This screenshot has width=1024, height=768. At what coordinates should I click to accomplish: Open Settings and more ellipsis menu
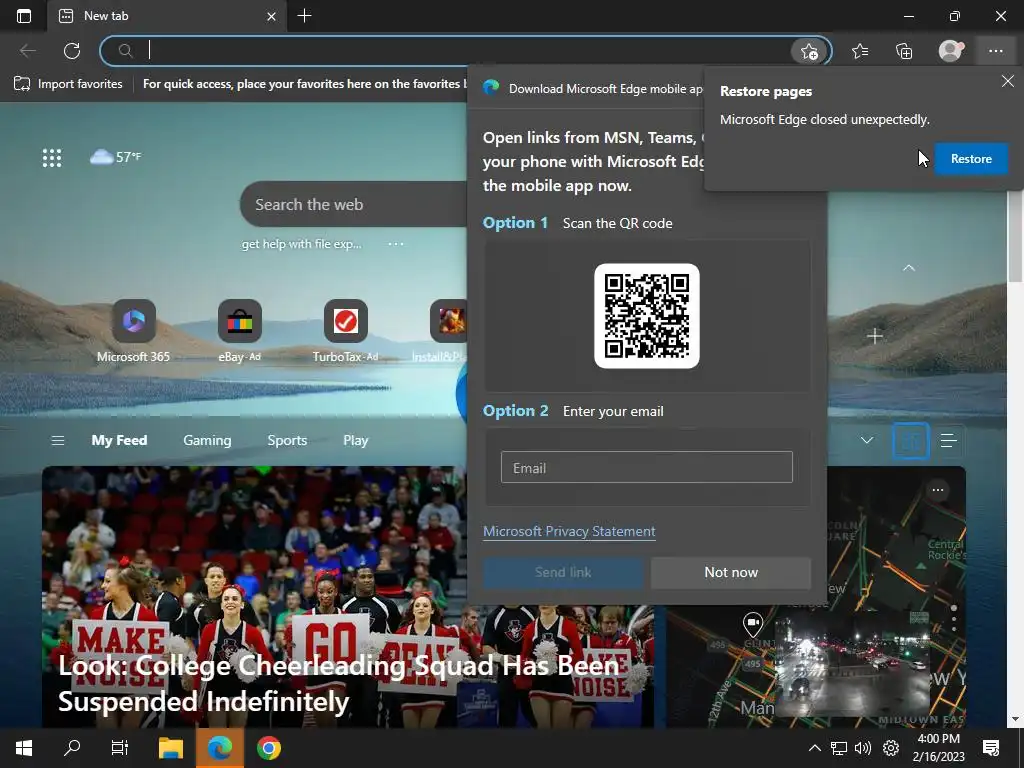click(995, 51)
